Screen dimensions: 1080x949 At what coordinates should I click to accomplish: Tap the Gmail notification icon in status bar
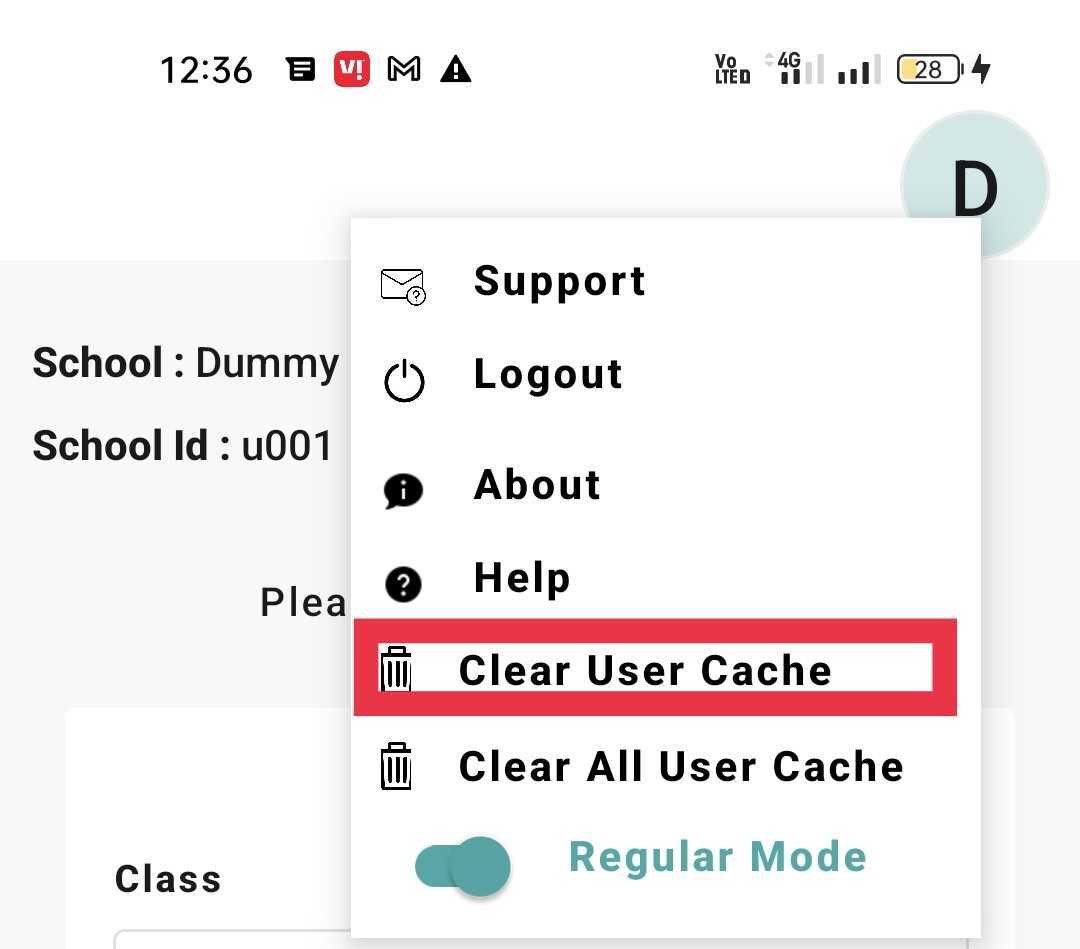click(404, 69)
